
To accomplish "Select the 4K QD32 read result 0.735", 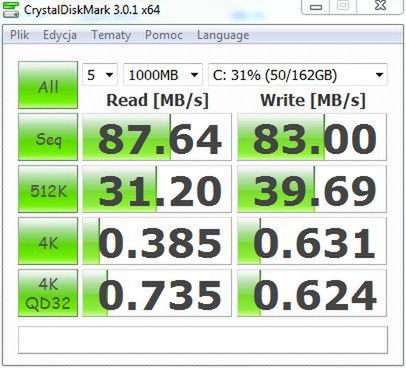I will [x=157, y=293].
